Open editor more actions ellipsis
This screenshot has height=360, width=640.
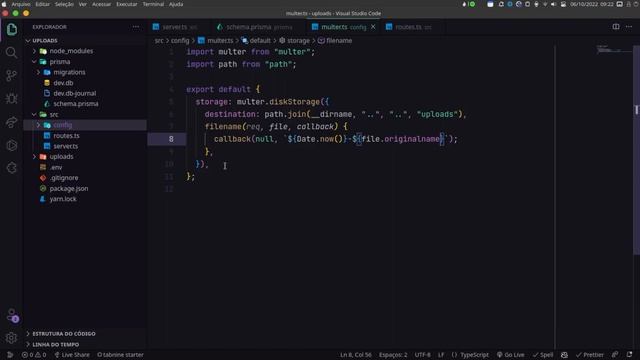click(629, 27)
